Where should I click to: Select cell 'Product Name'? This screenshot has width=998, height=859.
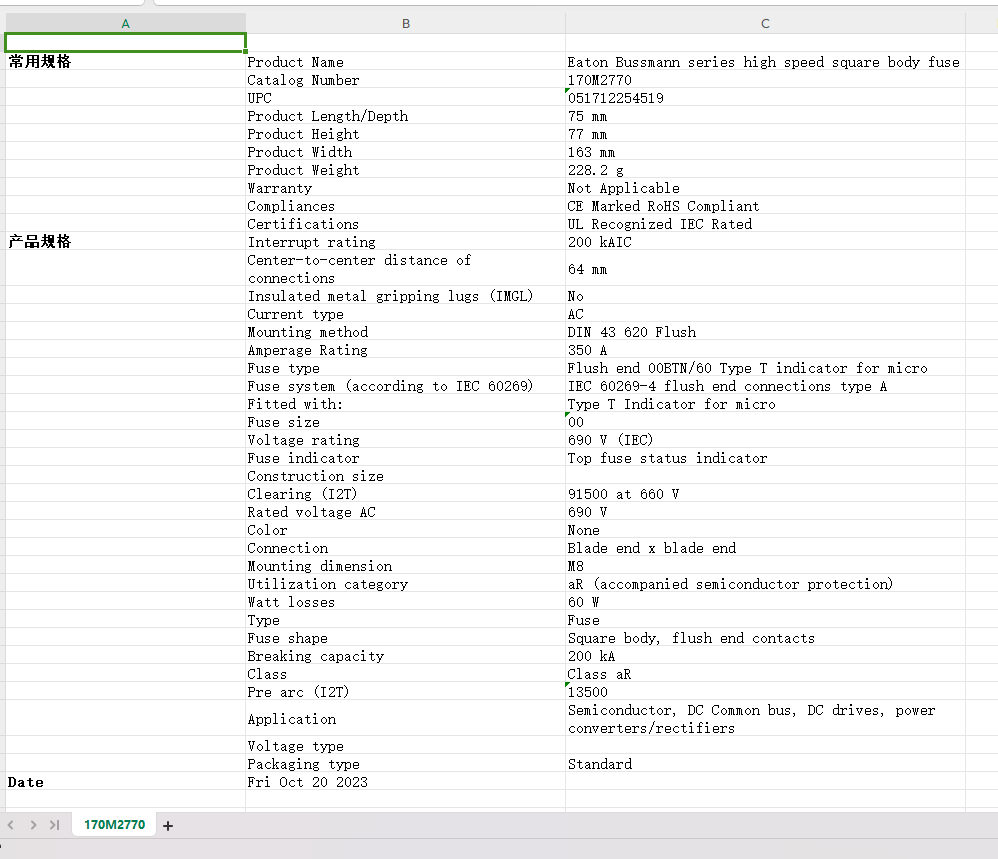(x=405, y=61)
